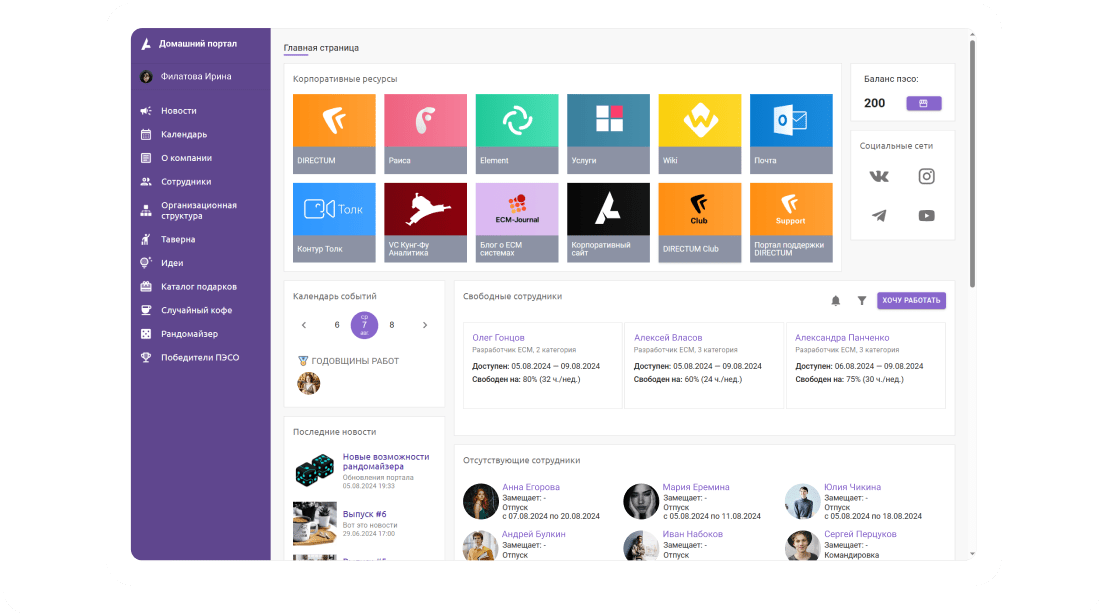Open Портал поддержки DIRECTUM tile

(x=791, y=222)
